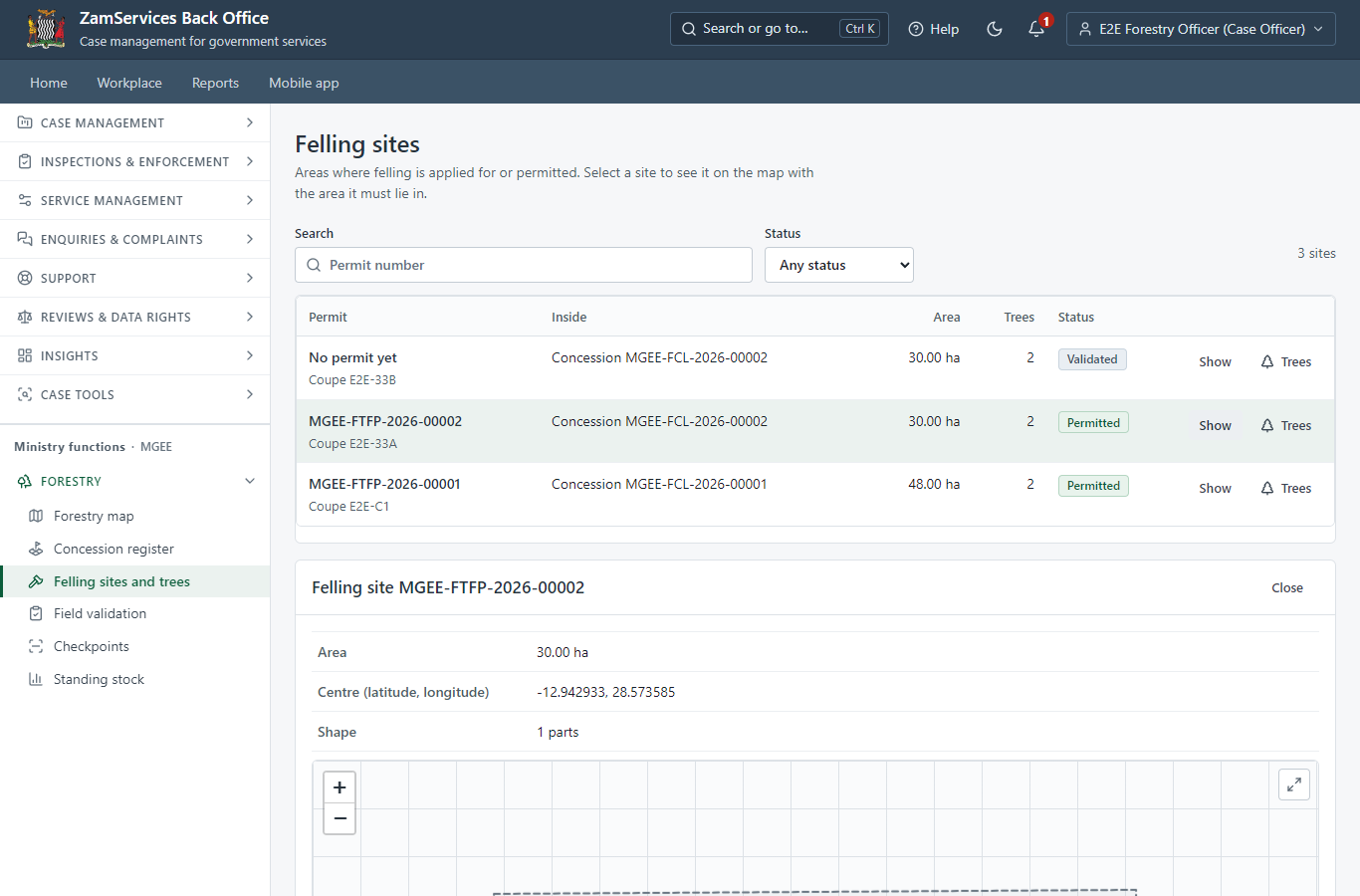Open the Reports tab

[x=215, y=83]
